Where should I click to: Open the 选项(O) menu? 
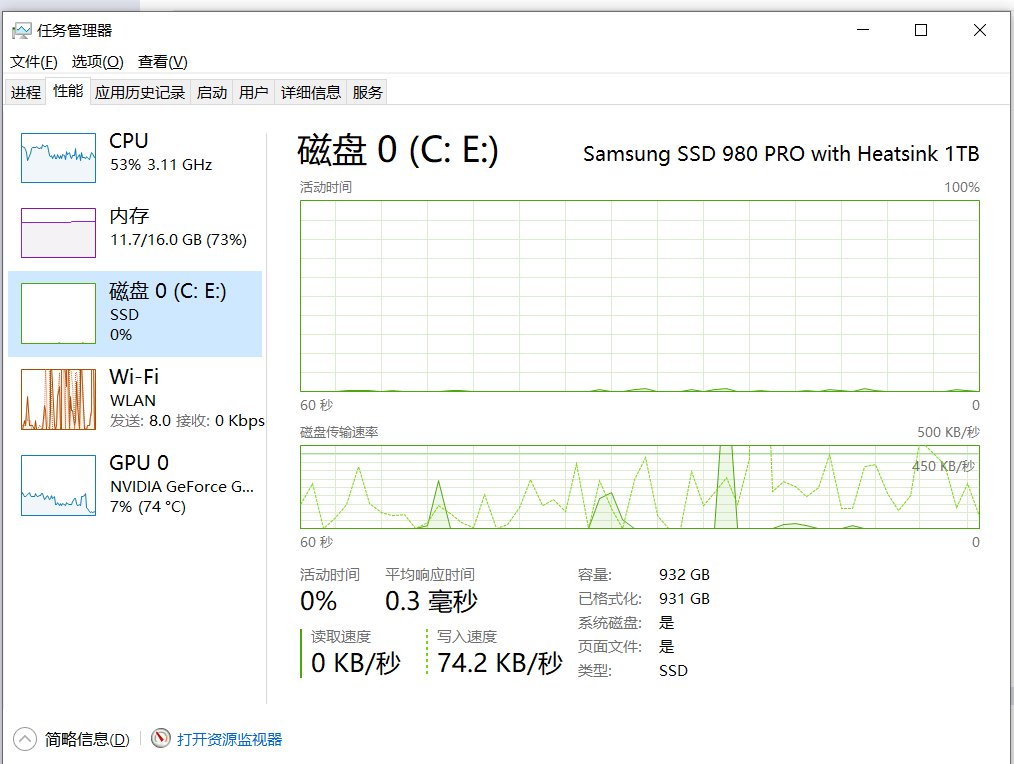click(x=98, y=62)
